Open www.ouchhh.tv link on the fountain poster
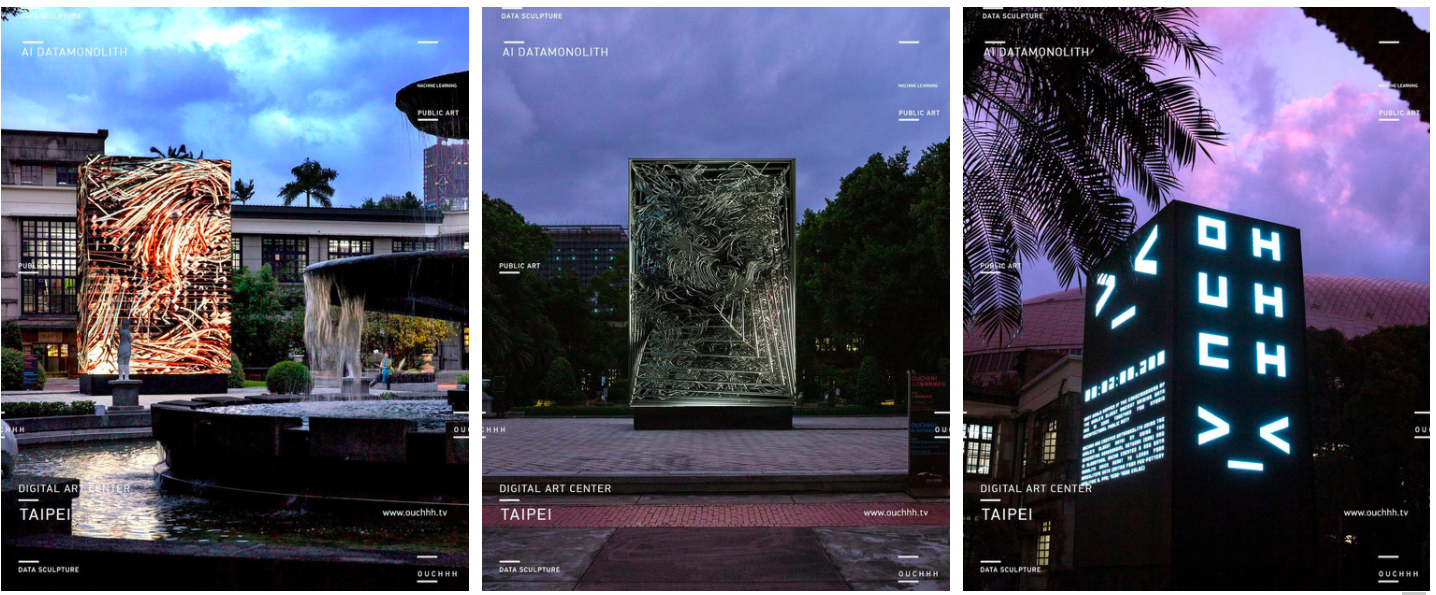1436x595 pixels. click(414, 513)
